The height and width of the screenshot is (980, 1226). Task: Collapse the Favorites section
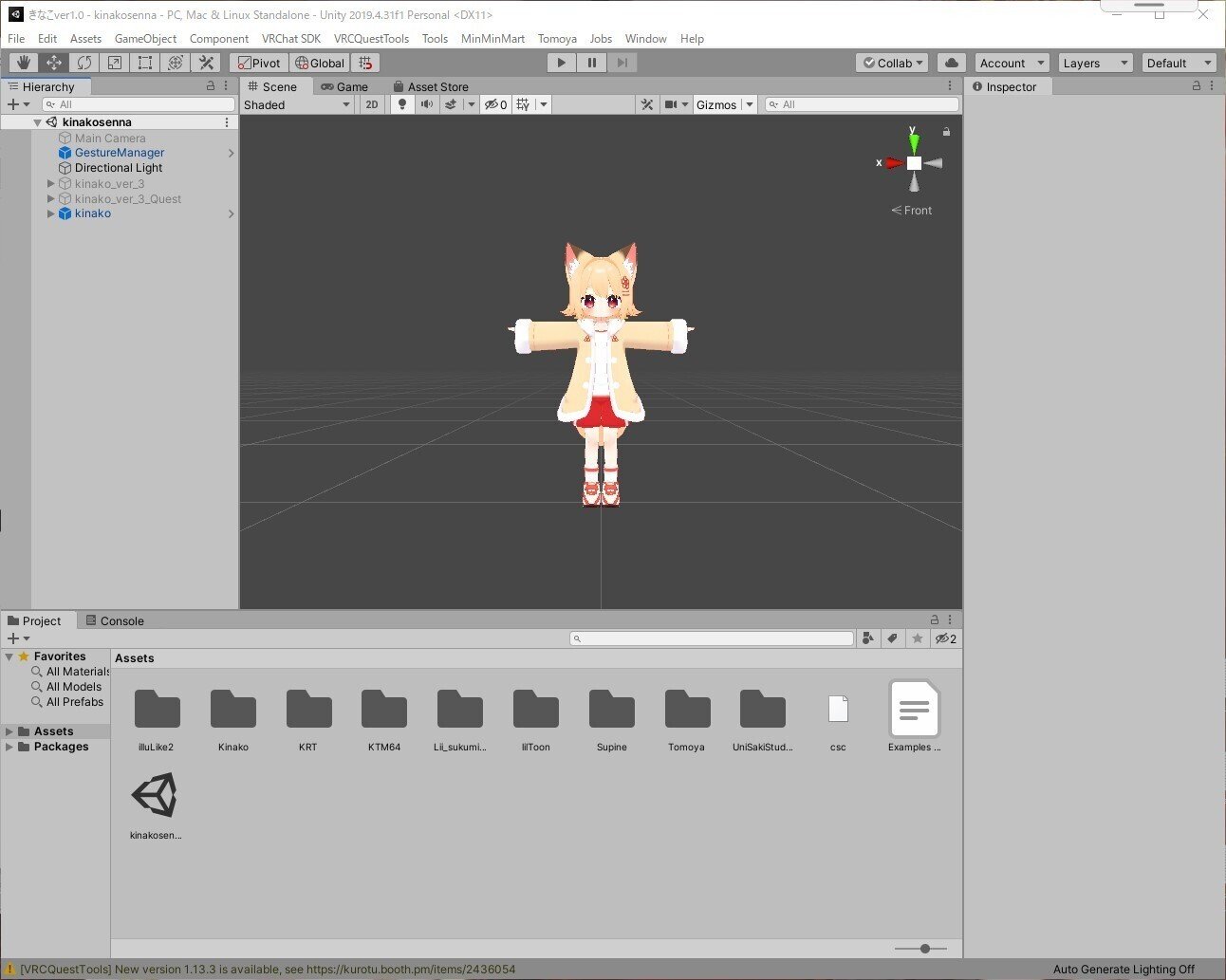tap(9, 656)
